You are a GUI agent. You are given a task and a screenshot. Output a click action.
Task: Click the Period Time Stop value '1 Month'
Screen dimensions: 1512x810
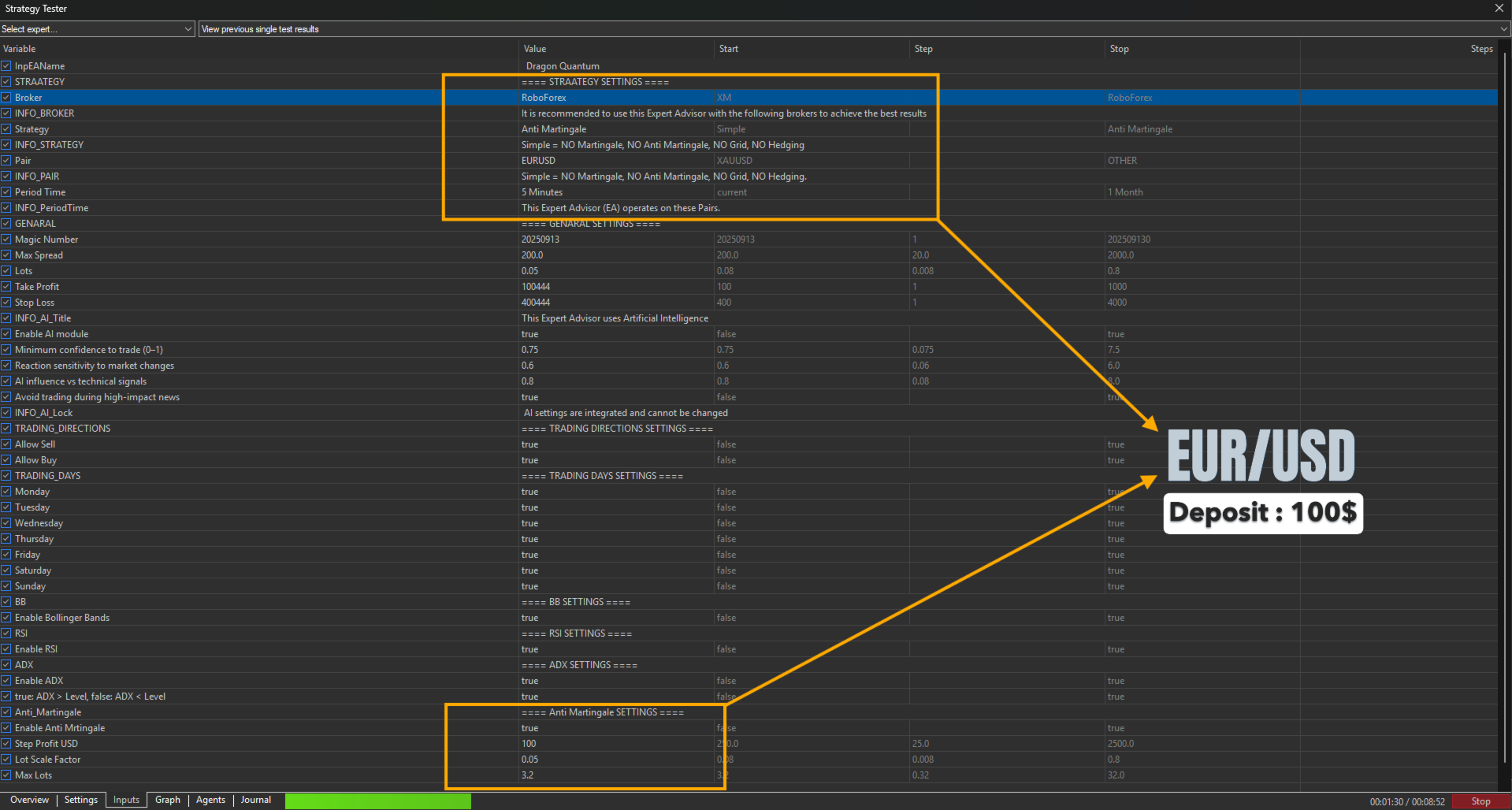click(1125, 192)
